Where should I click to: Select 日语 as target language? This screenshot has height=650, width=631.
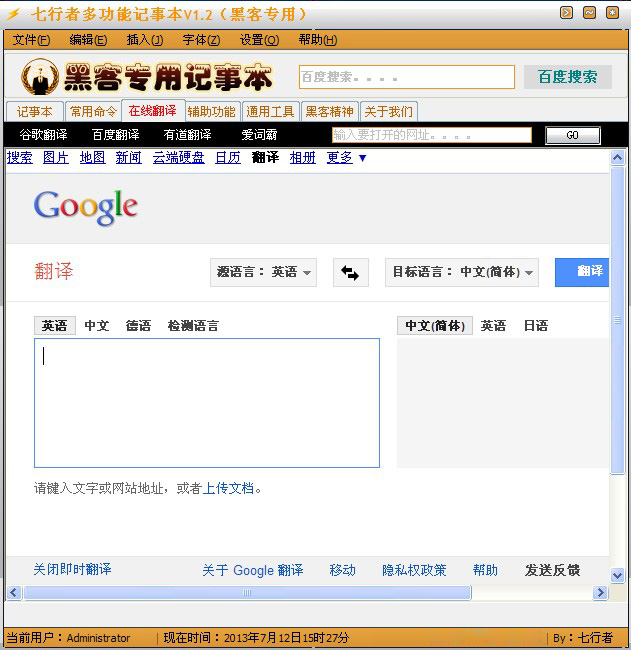[x=536, y=326]
